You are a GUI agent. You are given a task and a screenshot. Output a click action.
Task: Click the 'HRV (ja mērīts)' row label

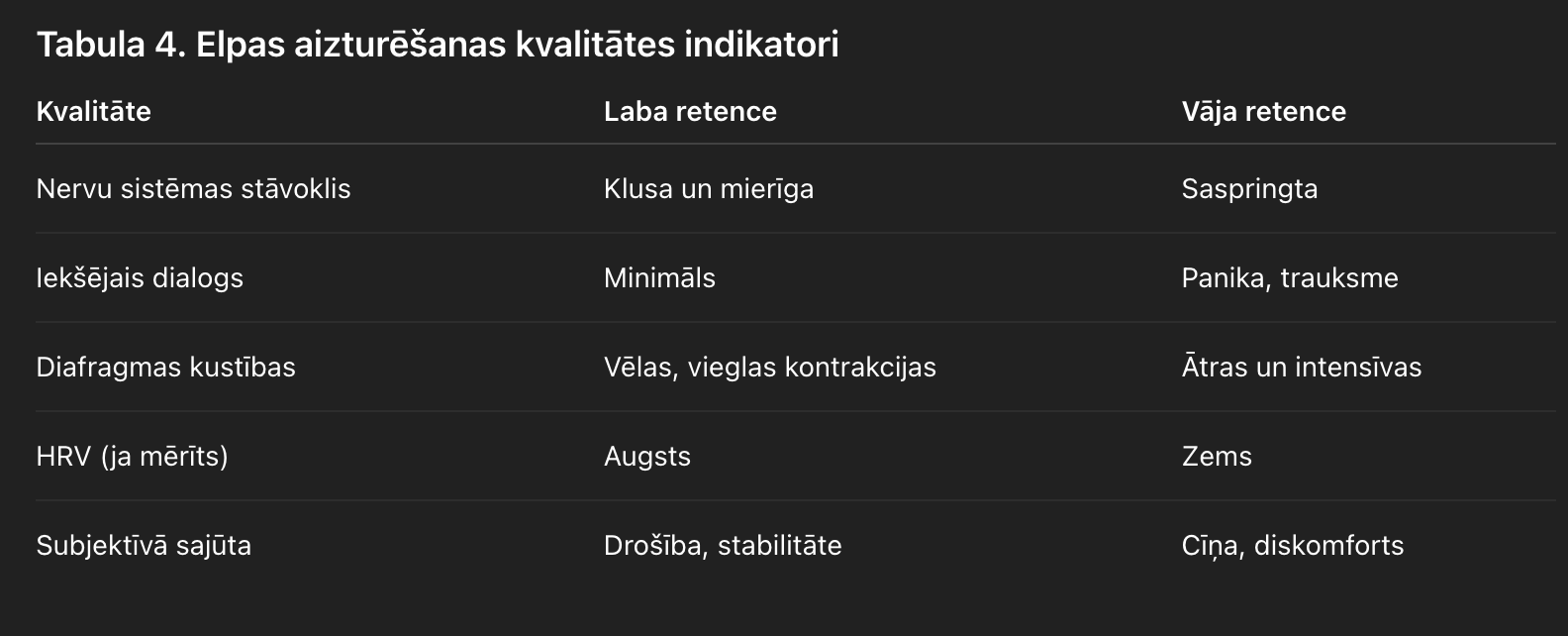133,456
